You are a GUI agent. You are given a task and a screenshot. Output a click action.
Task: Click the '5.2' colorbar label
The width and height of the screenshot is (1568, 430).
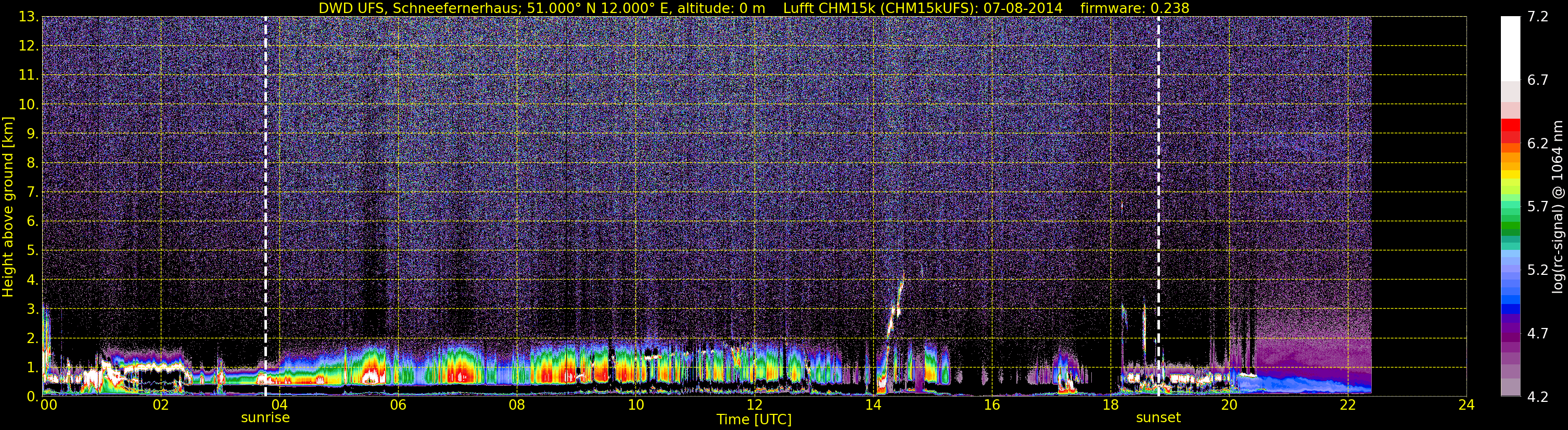pyautogui.click(x=1538, y=270)
